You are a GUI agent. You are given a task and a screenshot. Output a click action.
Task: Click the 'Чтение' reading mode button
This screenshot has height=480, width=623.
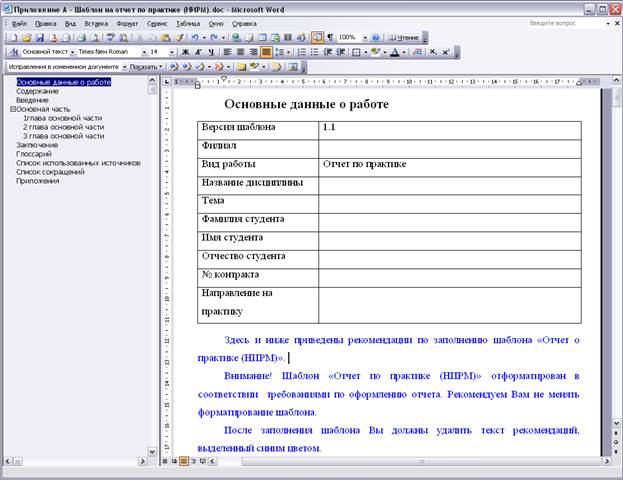point(404,37)
